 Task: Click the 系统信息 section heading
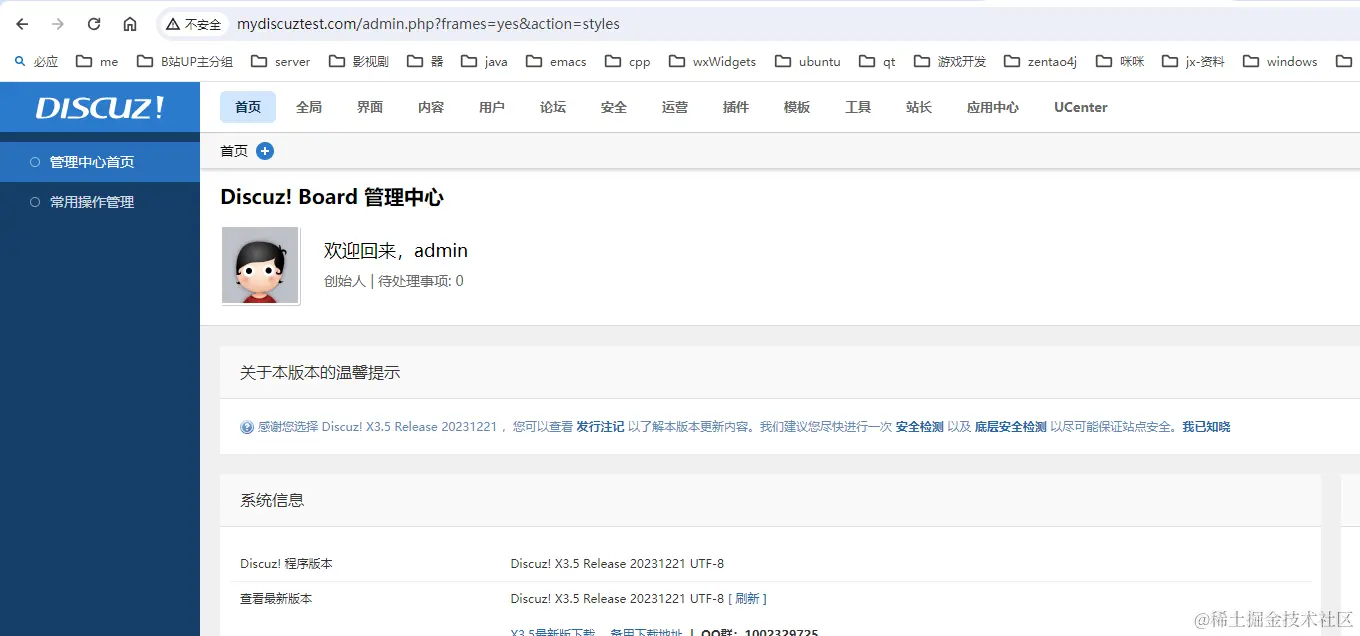point(272,501)
